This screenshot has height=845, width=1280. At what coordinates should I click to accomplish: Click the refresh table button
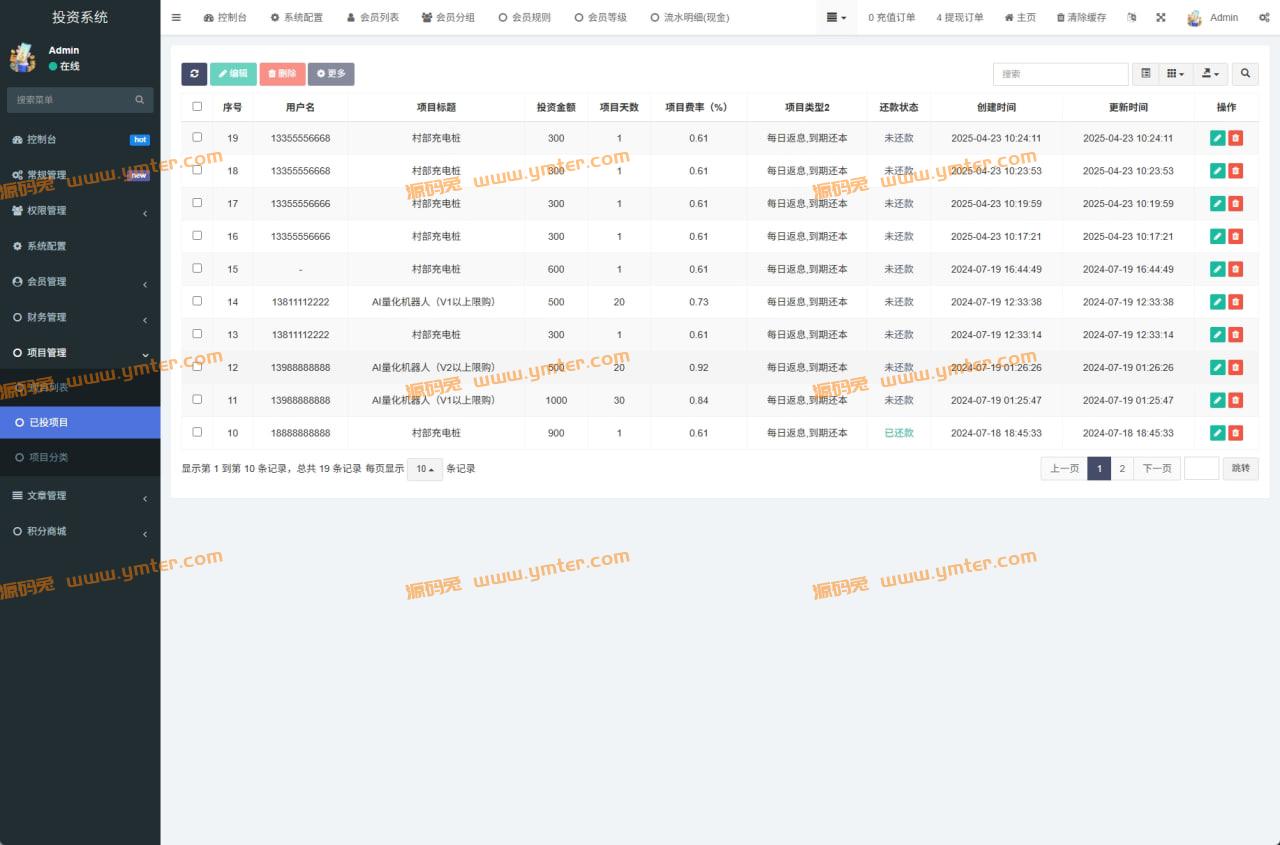[194, 74]
